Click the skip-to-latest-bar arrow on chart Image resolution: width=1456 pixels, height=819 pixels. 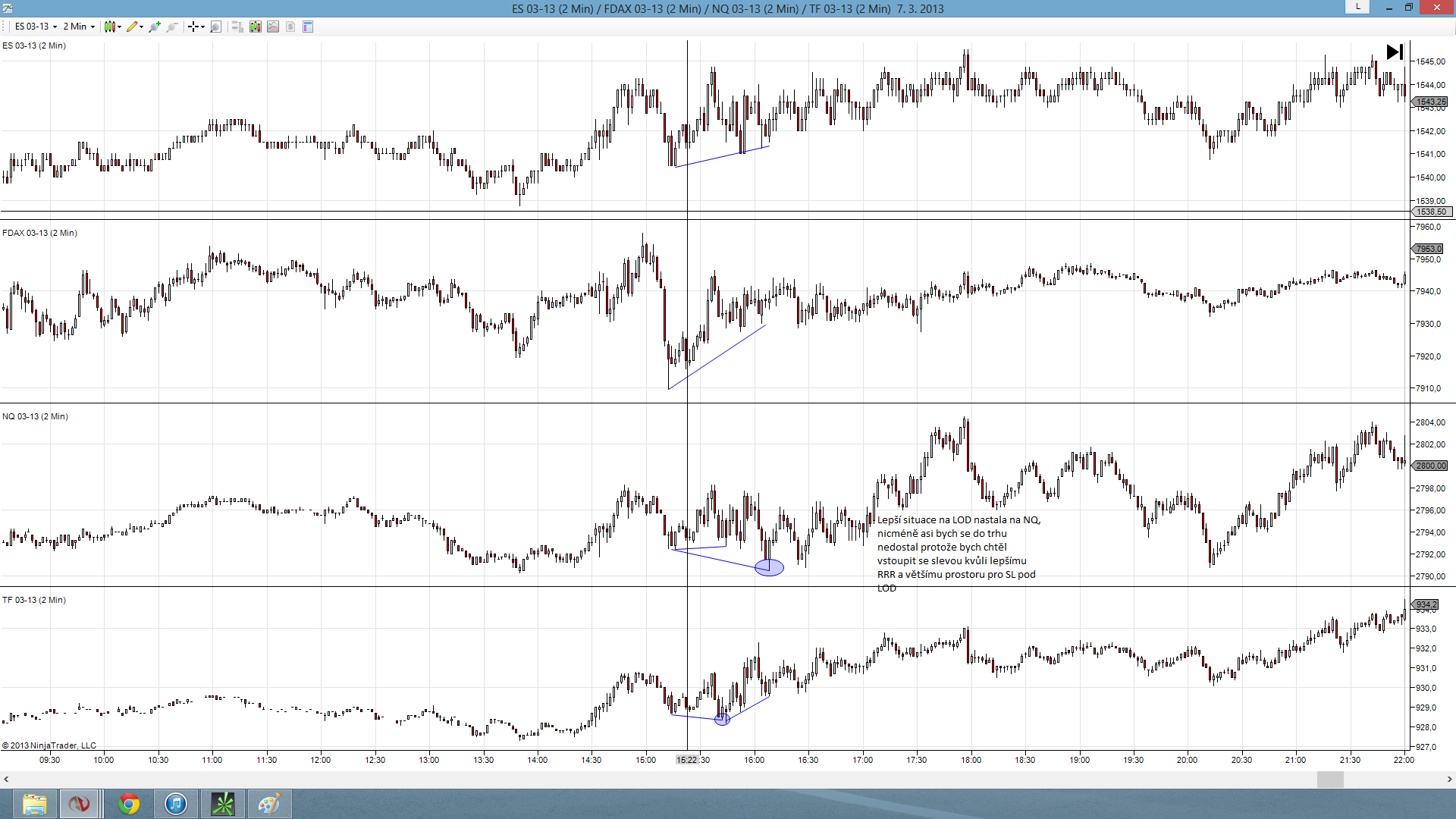(x=1394, y=52)
